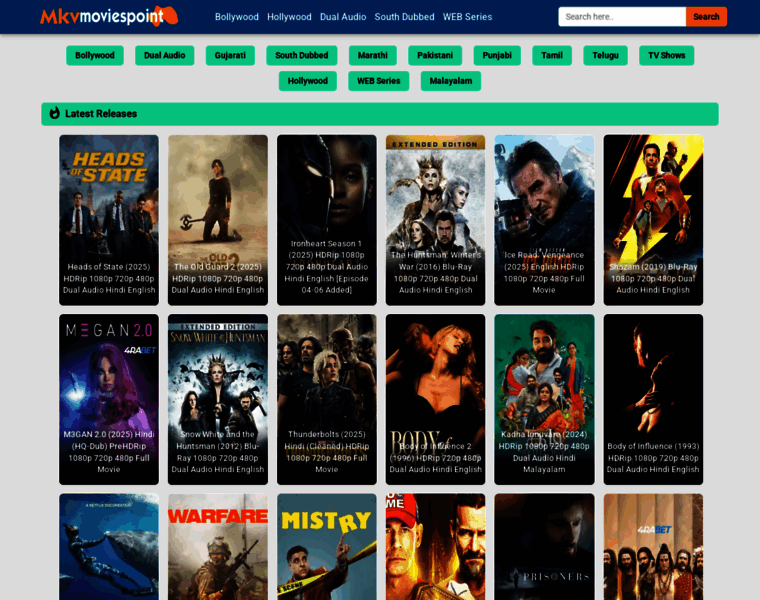Screen dimensions: 760x600
Task: Open the Bollywood menu in the top navigation
Action: click(237, 17)
